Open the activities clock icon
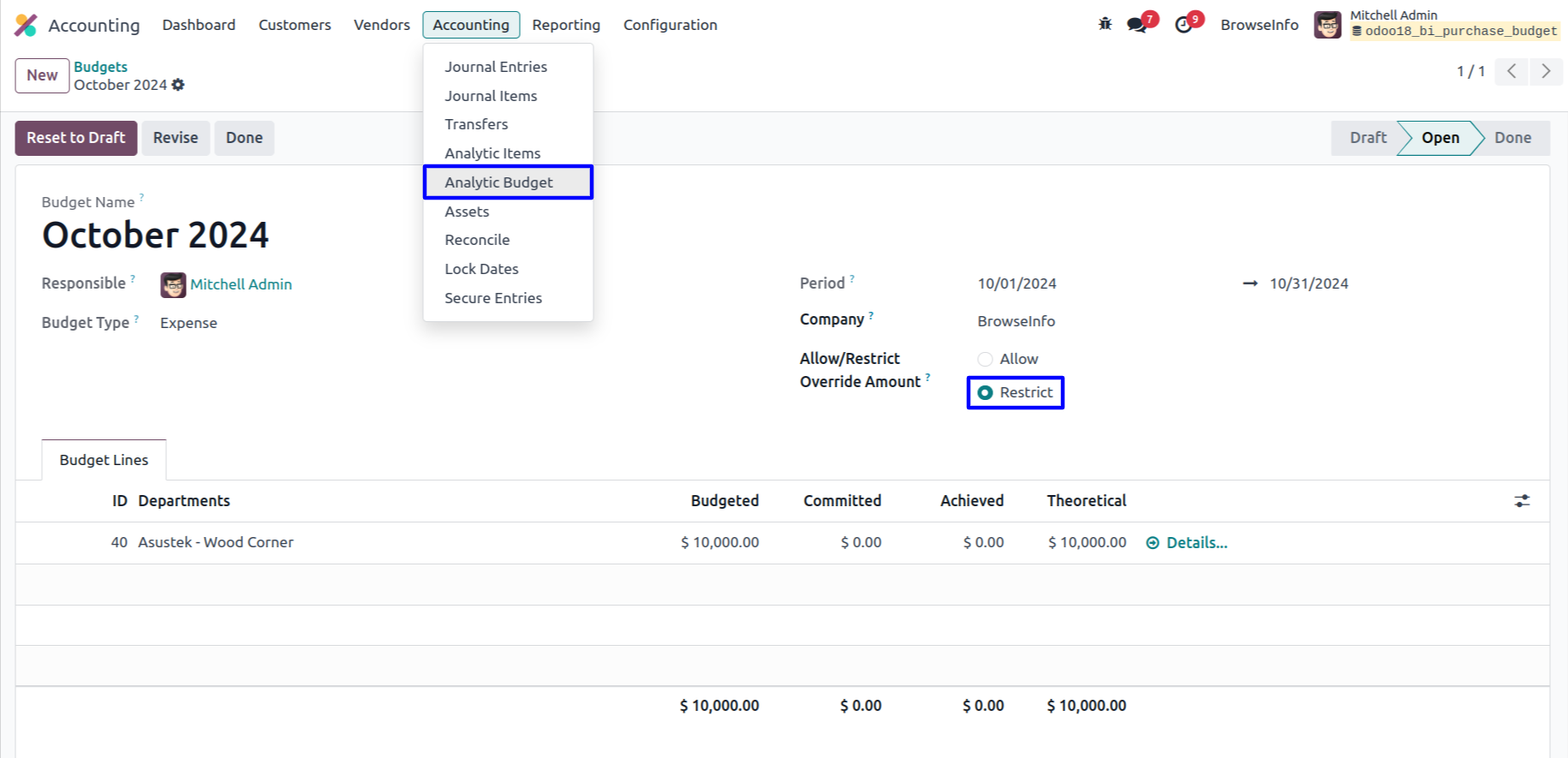 [1183, 25]
